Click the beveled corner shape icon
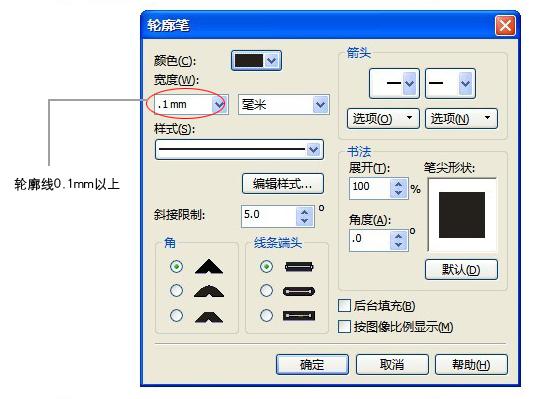The image size is (534, 399). (209, 317)
